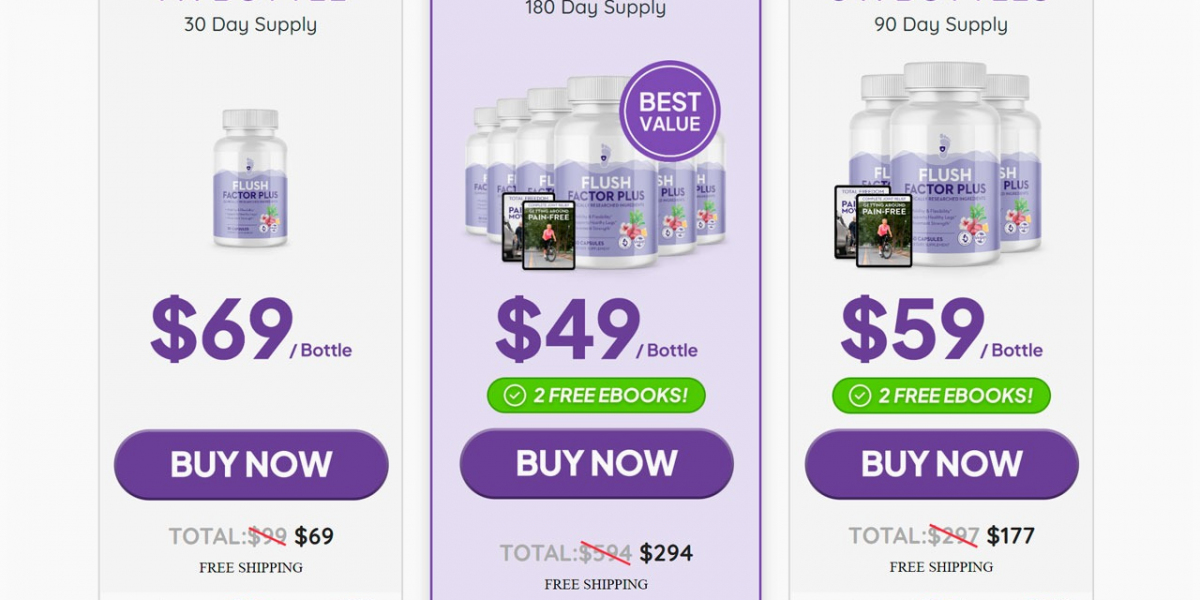Click the middle 2 FREE EBOOKS! green badge
Viewport: 1200px width, 600px height.
(597, 395)
